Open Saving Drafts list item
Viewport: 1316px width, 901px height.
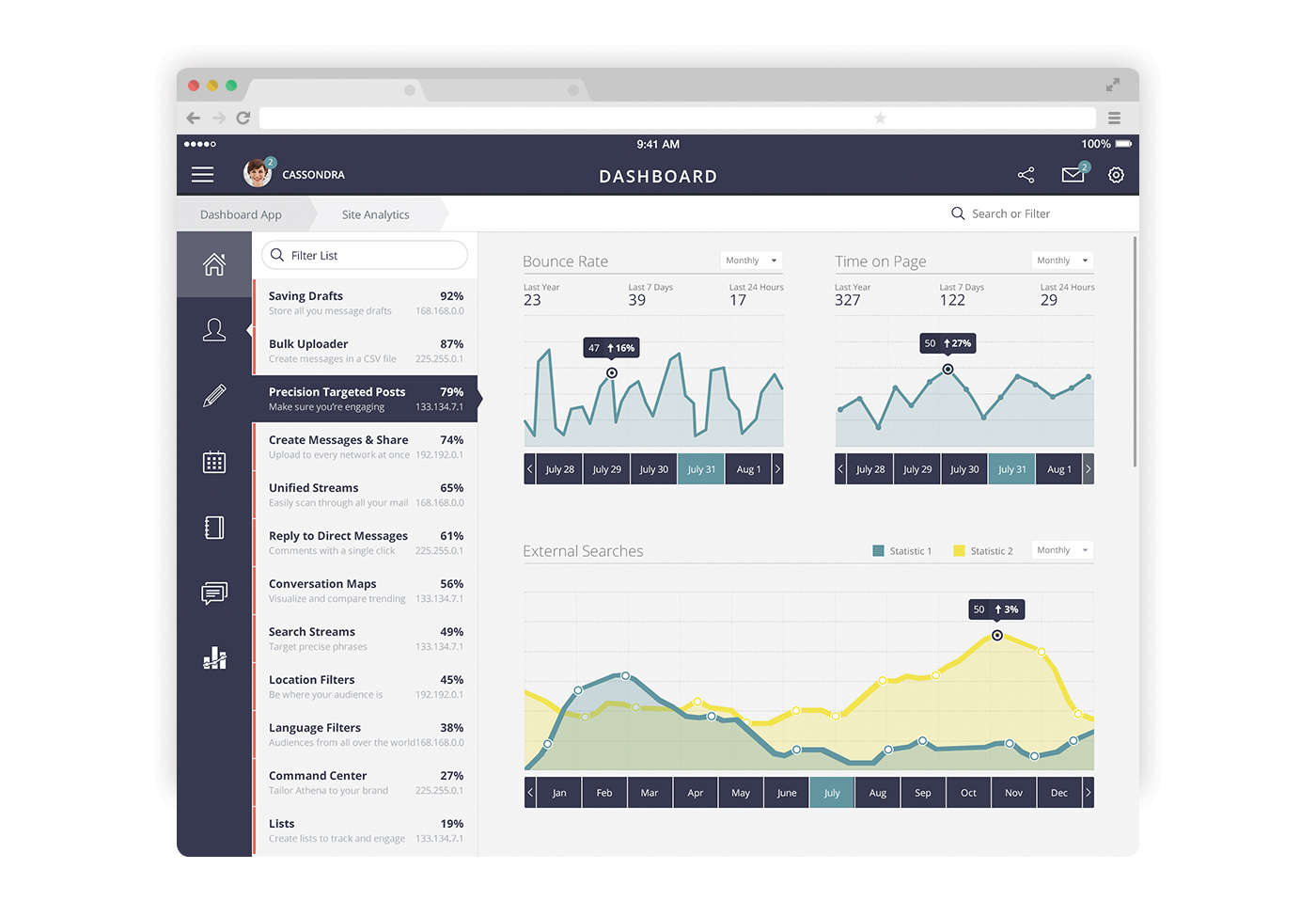(x=366, y=303)
